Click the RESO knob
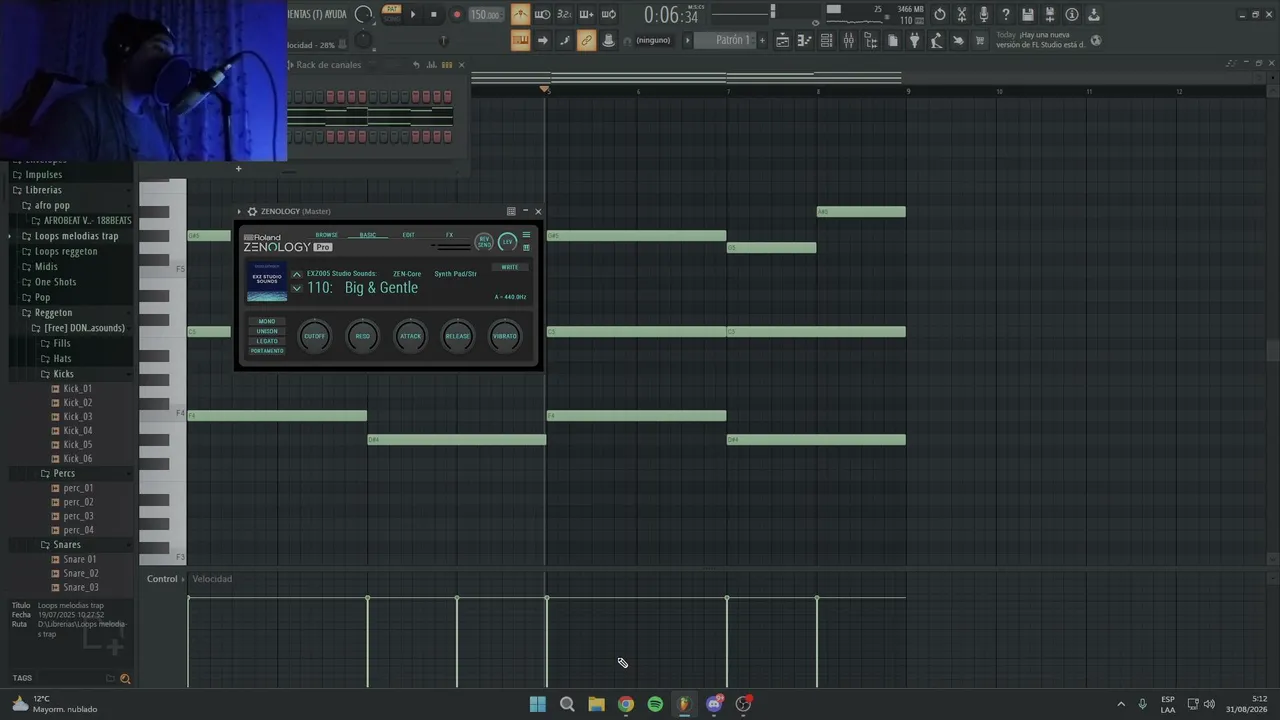 (362, 336)
